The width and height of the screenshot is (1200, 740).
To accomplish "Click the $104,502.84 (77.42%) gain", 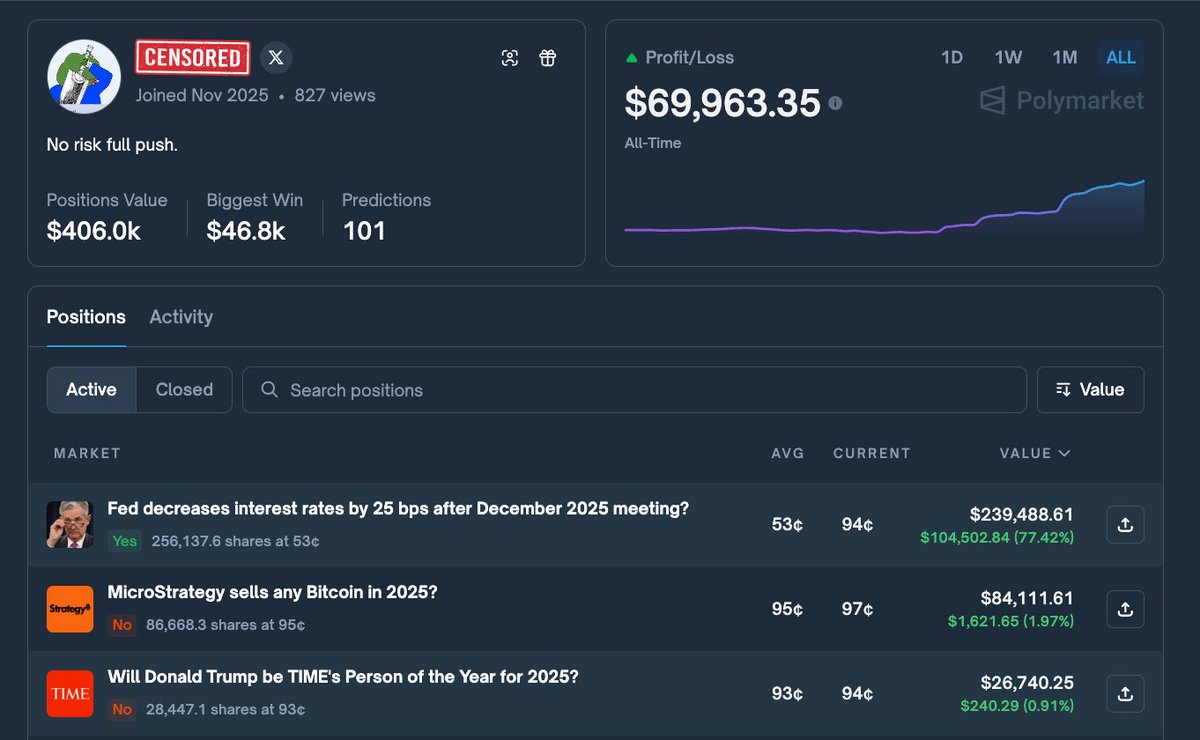I will pyautogui.click(x=997, y=537).
